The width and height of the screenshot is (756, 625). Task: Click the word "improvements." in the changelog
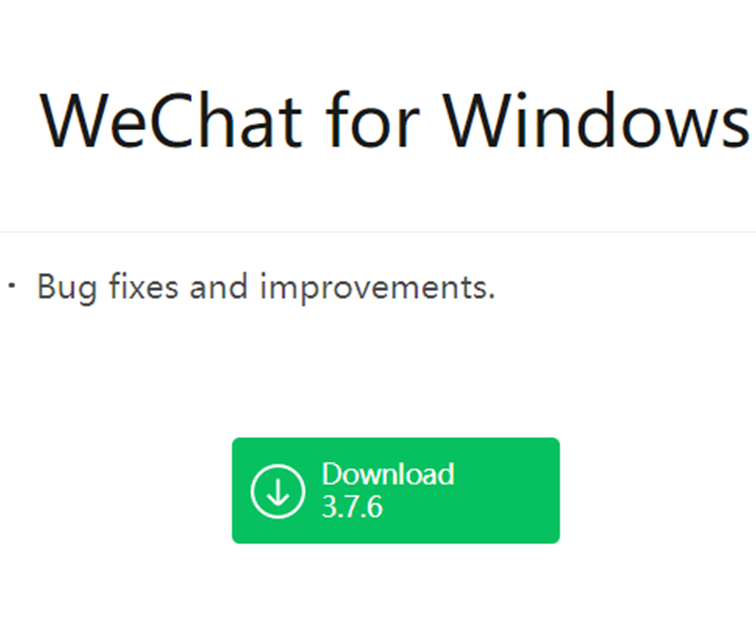378,288
